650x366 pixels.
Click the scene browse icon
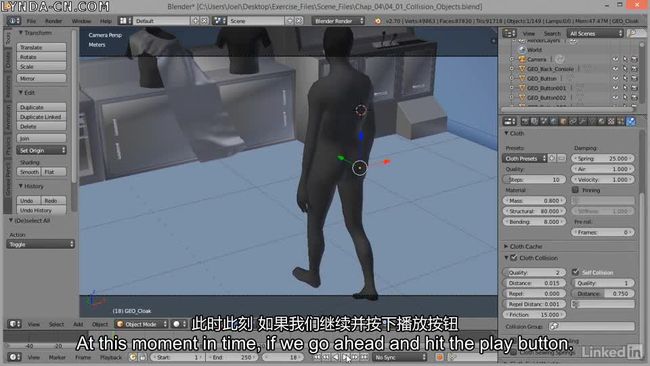(x=219, y=20)
